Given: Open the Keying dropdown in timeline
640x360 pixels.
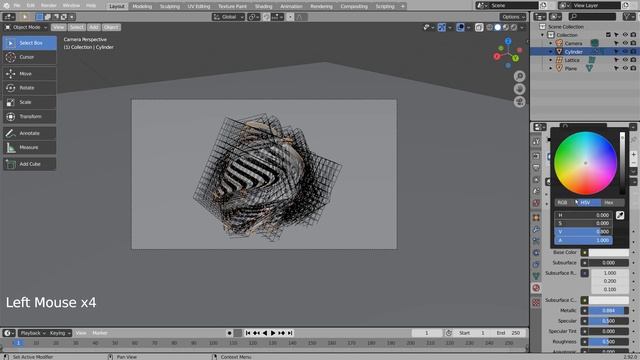Looking at the screenshot, I should (60, 333).
